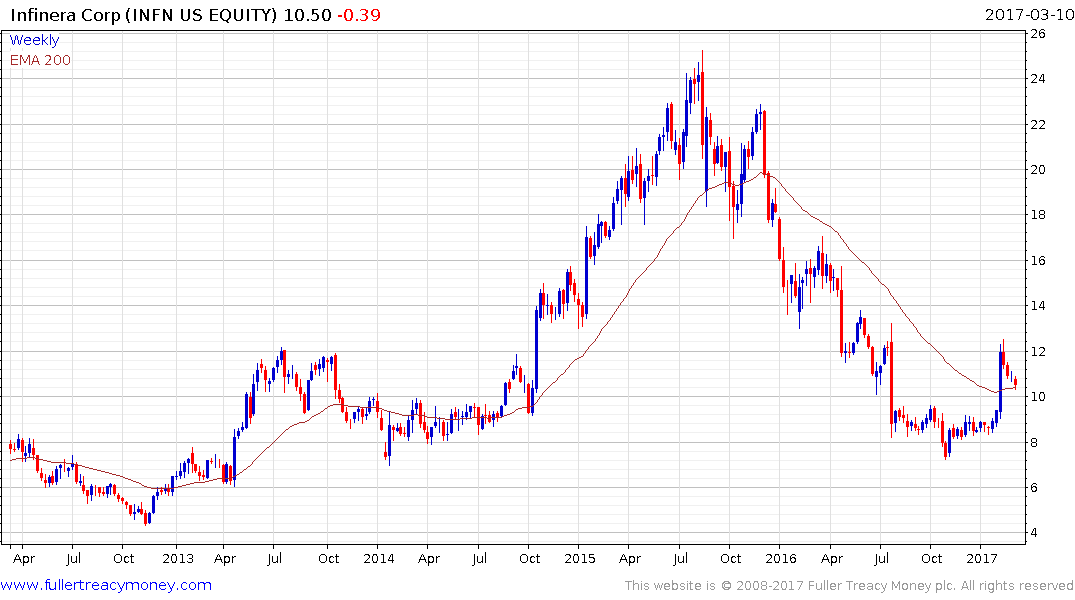This screenshot has height=600, width=1075.
Task: Click the y-axis label 14
Action: [x=1038, y=306]
